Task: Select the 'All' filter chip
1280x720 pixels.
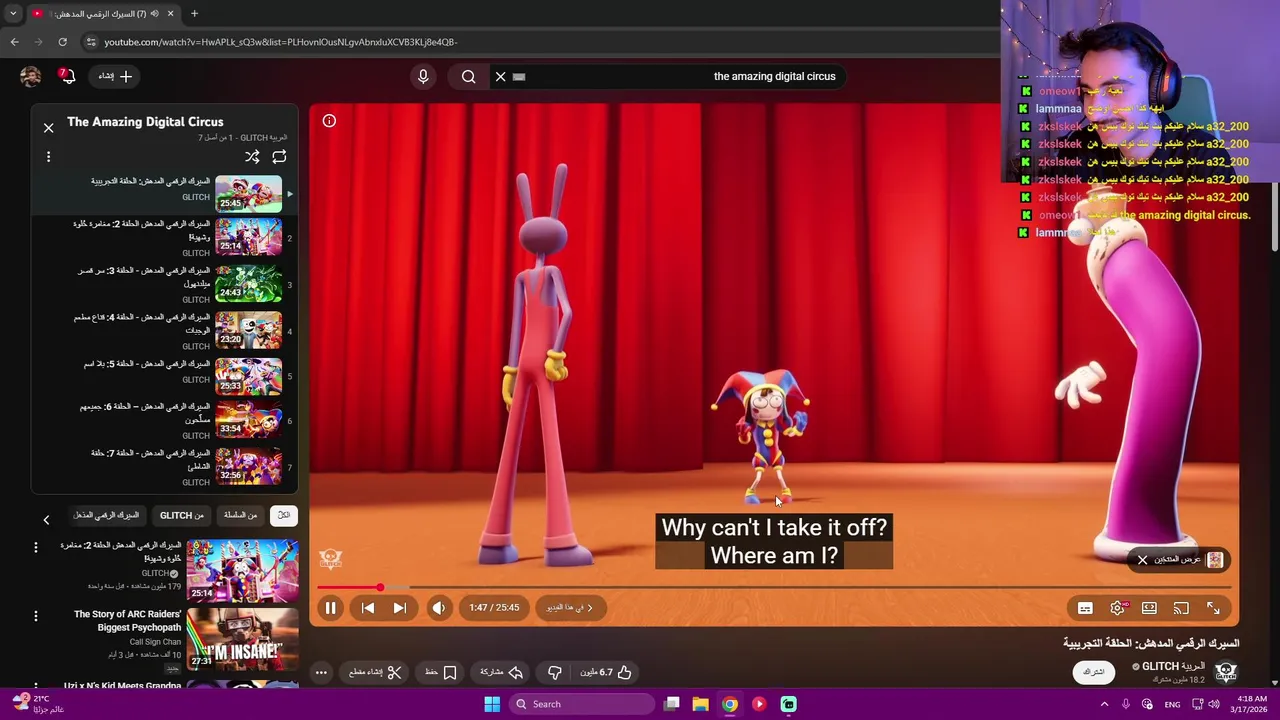Action: [x=284, y=515]
